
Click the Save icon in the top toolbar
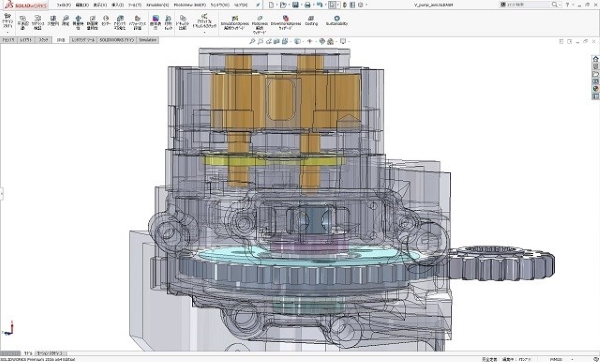pyautogui.click(x=295, y=5)
